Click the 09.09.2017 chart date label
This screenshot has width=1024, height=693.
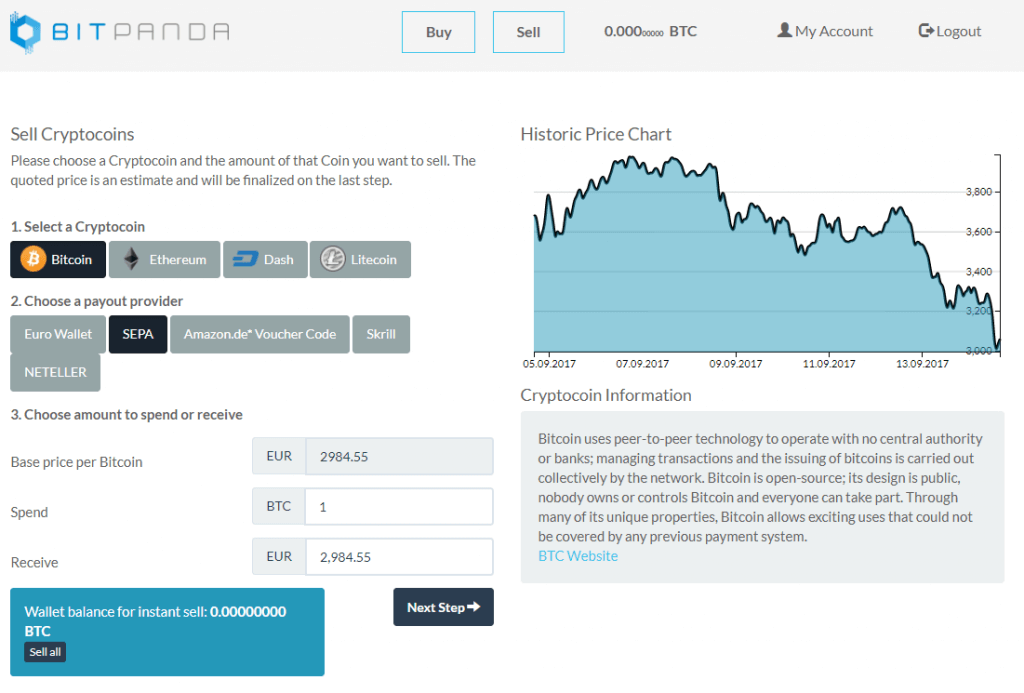tap(735, 364)
